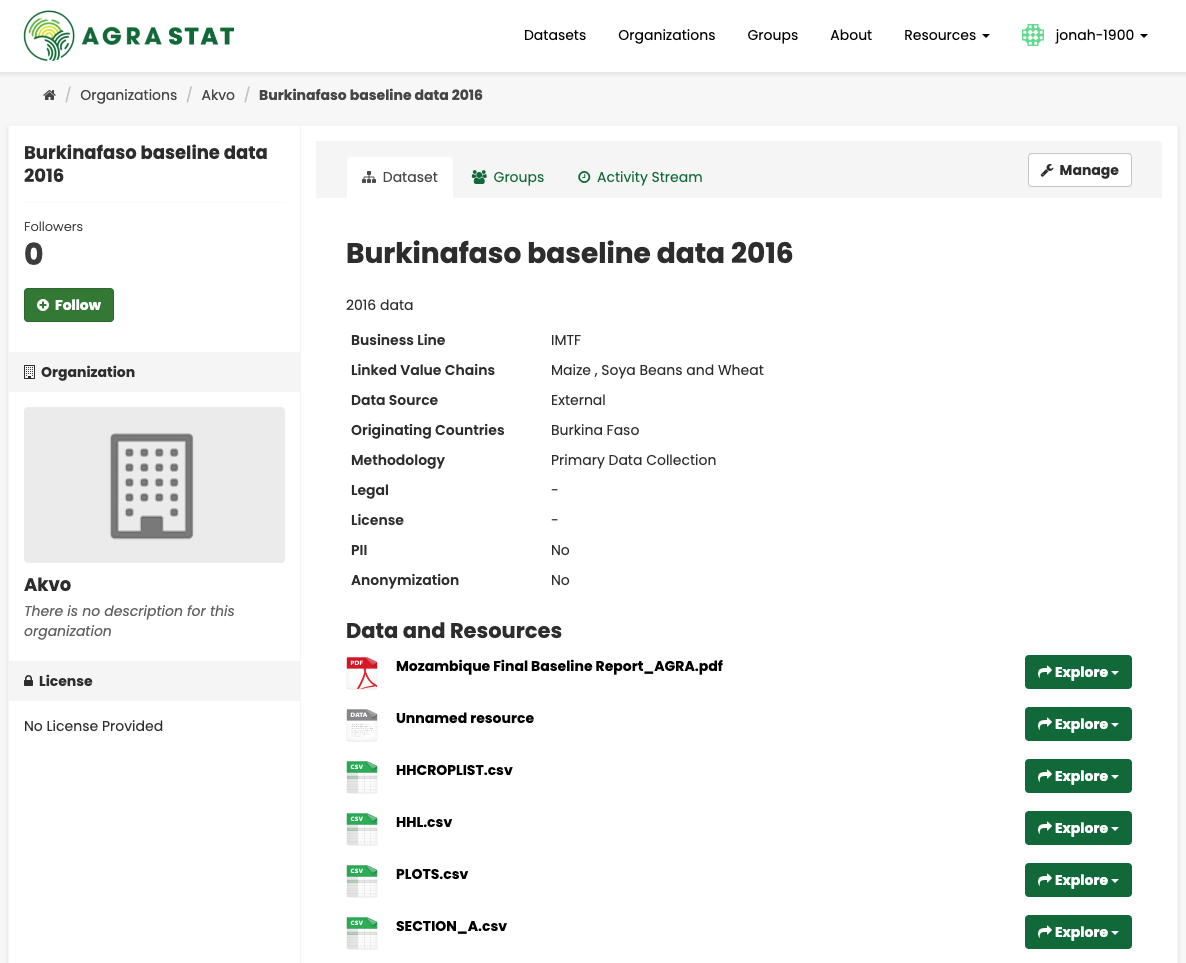Open the jonah-1900 user menu
The width and height of the screenshot is (1186, 963).
click(x=1101, y=36)
